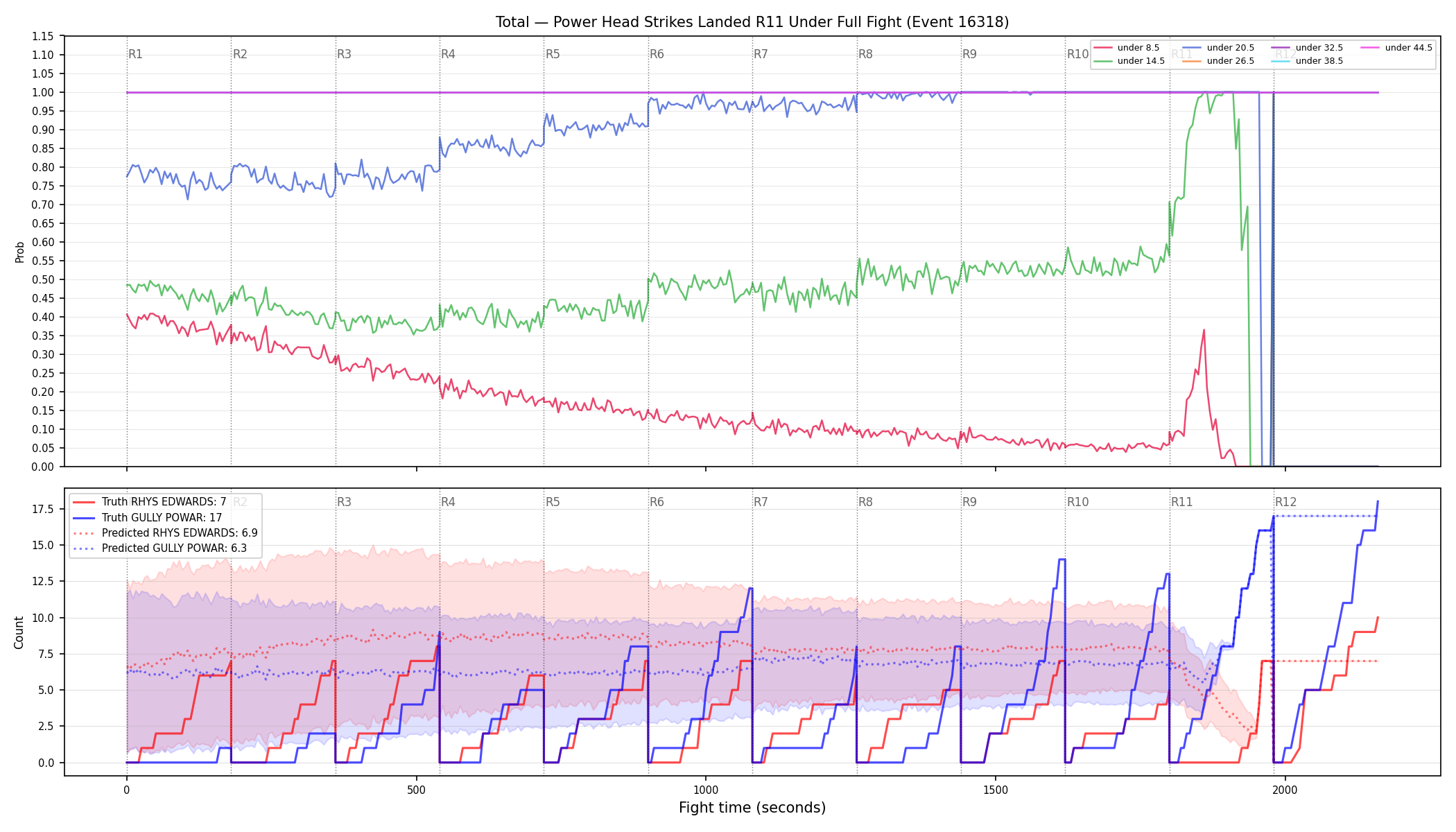Click the R4 round marker in probability chart
Viewport: 1456px width, 832px height.
point(448,54)
